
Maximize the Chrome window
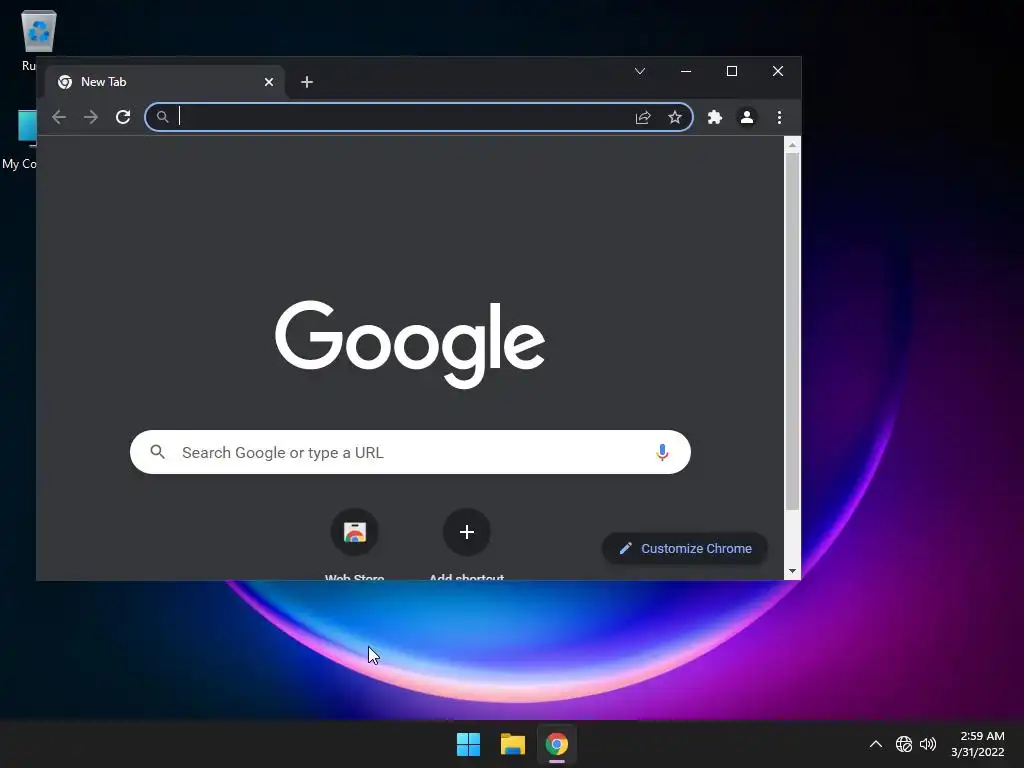732,71
